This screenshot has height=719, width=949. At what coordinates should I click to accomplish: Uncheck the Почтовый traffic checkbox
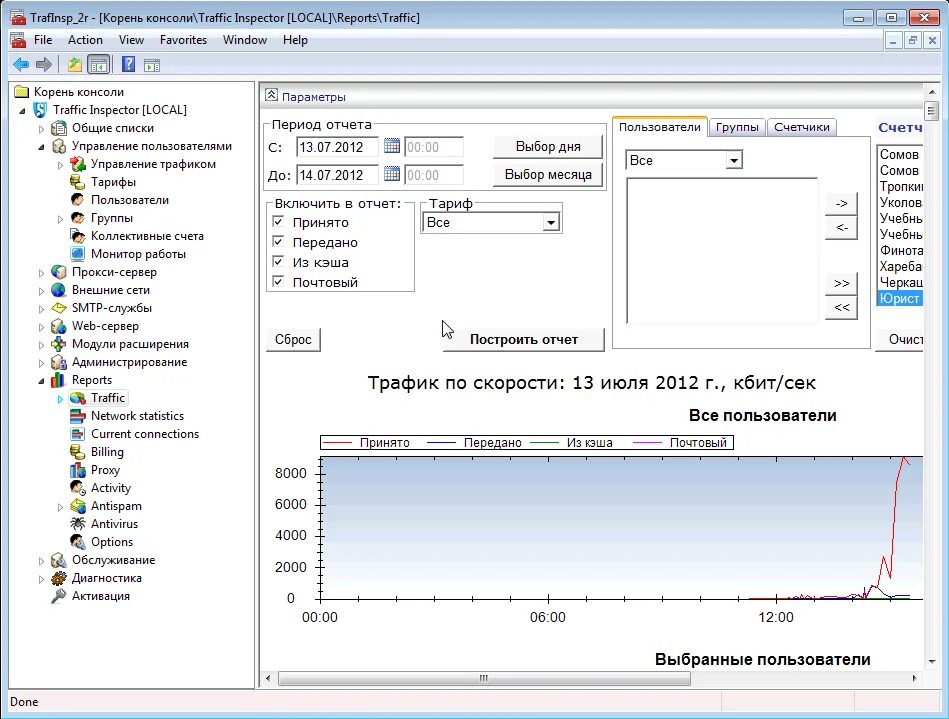coord(276,282)
